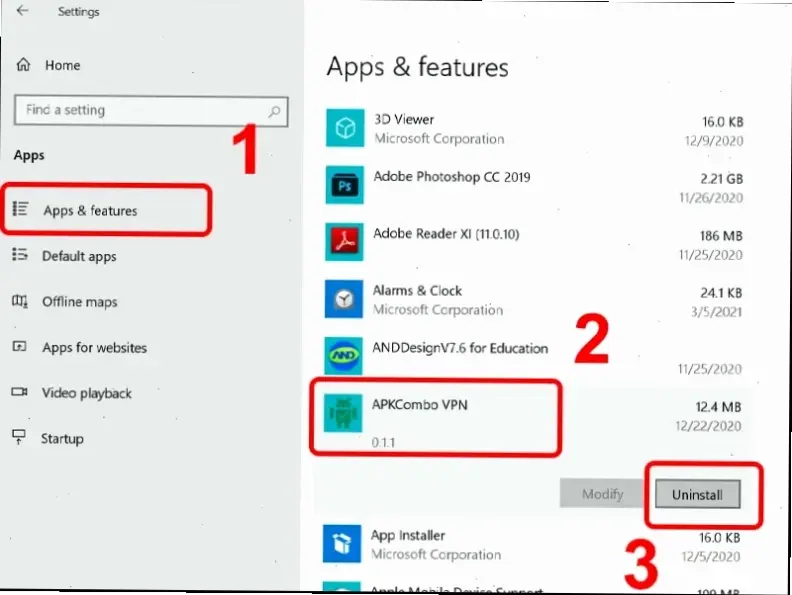Select Adobe Reader XI (11.0.10) entry
This screenshot has width=792, height=595.
[x=534, y=242]
